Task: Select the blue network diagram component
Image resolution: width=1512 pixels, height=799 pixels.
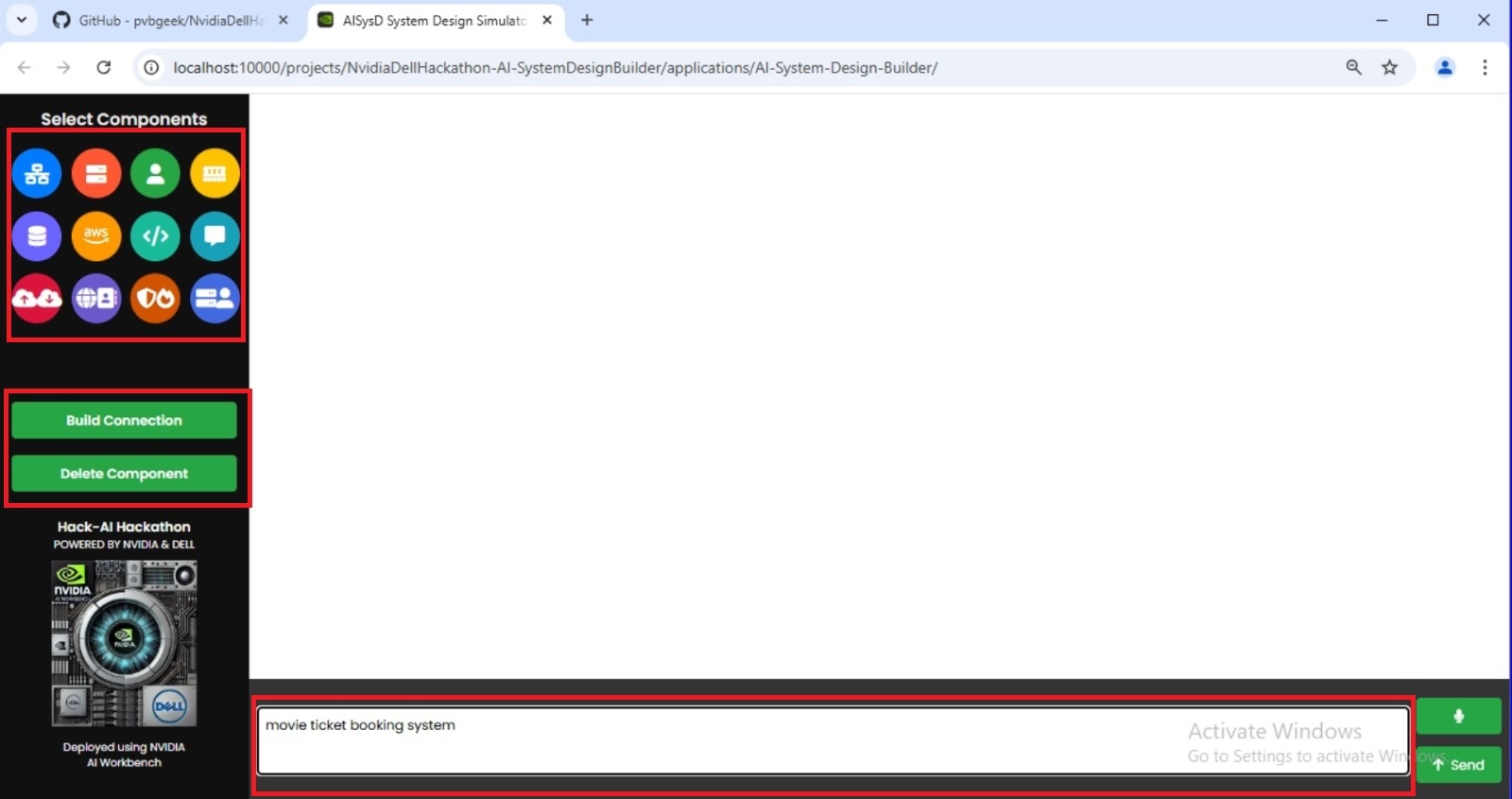Action: coord(37,174)
